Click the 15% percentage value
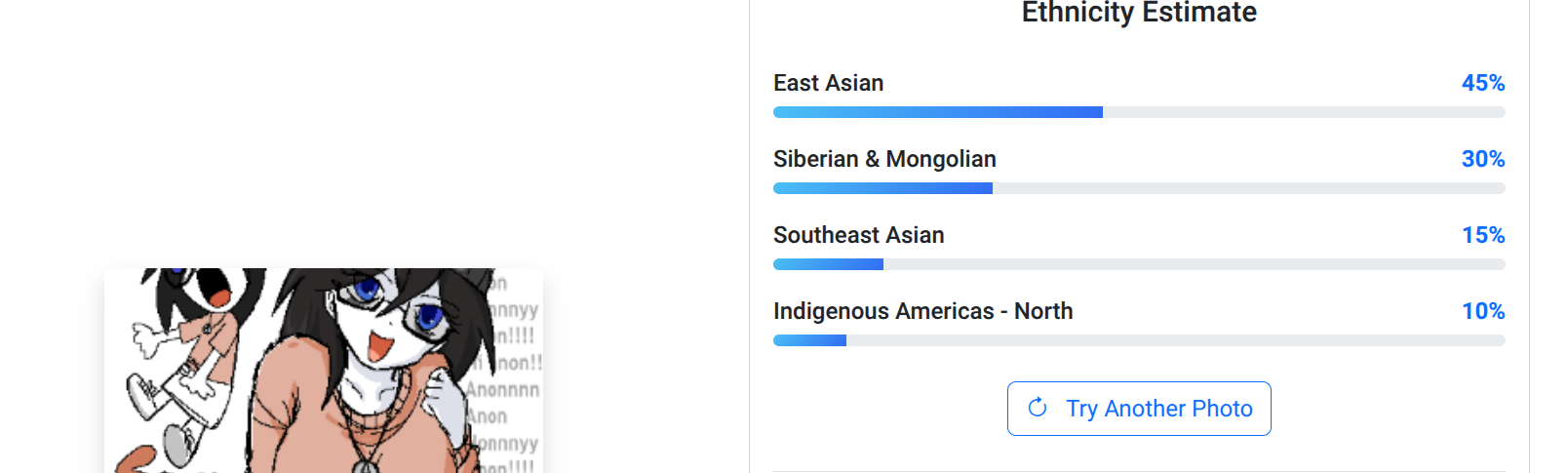 point(1482,235)
